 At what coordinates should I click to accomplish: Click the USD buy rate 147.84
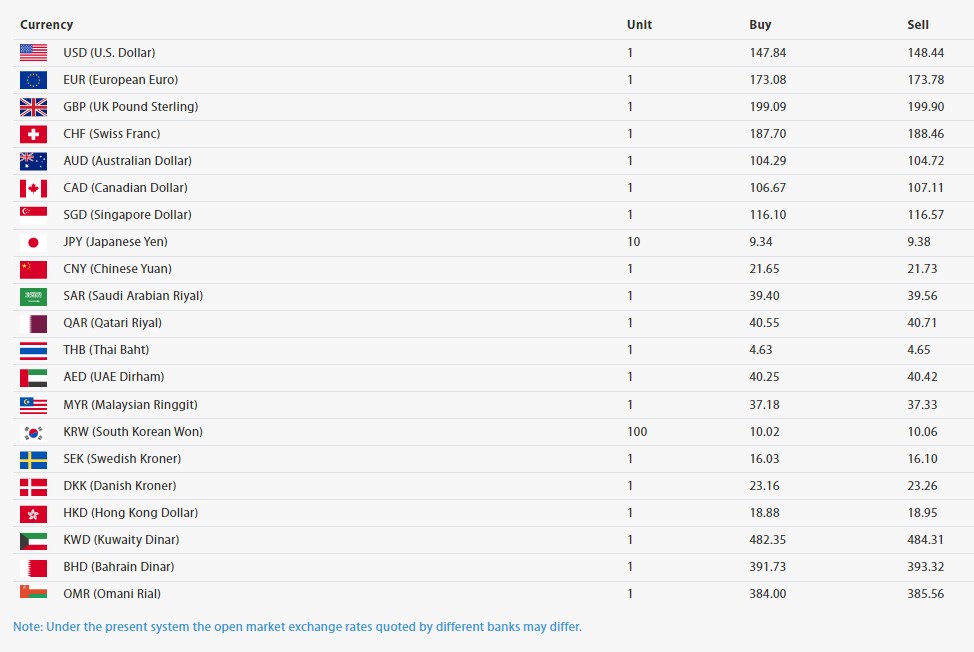click(x=767, y=53)
